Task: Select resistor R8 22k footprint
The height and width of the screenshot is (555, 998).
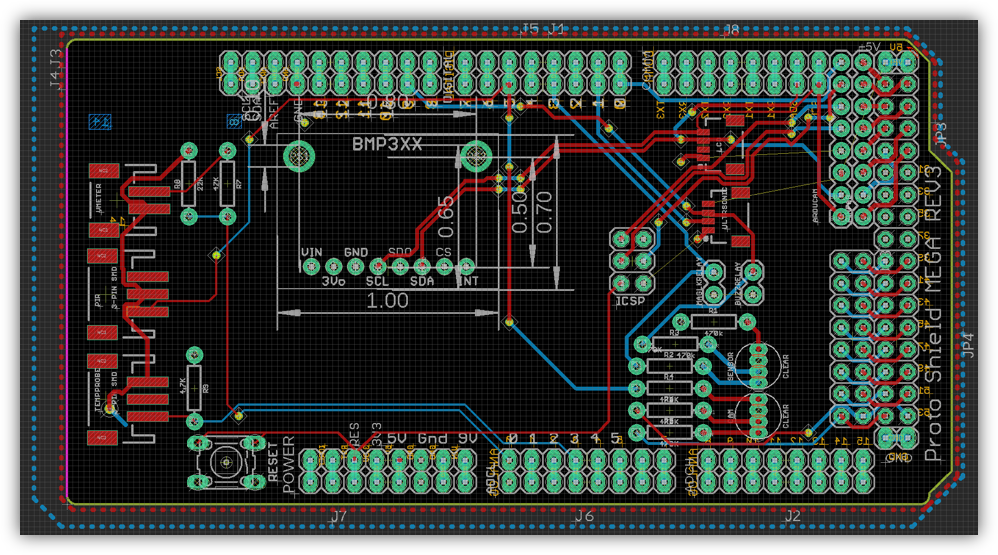Action: (189, 183)
